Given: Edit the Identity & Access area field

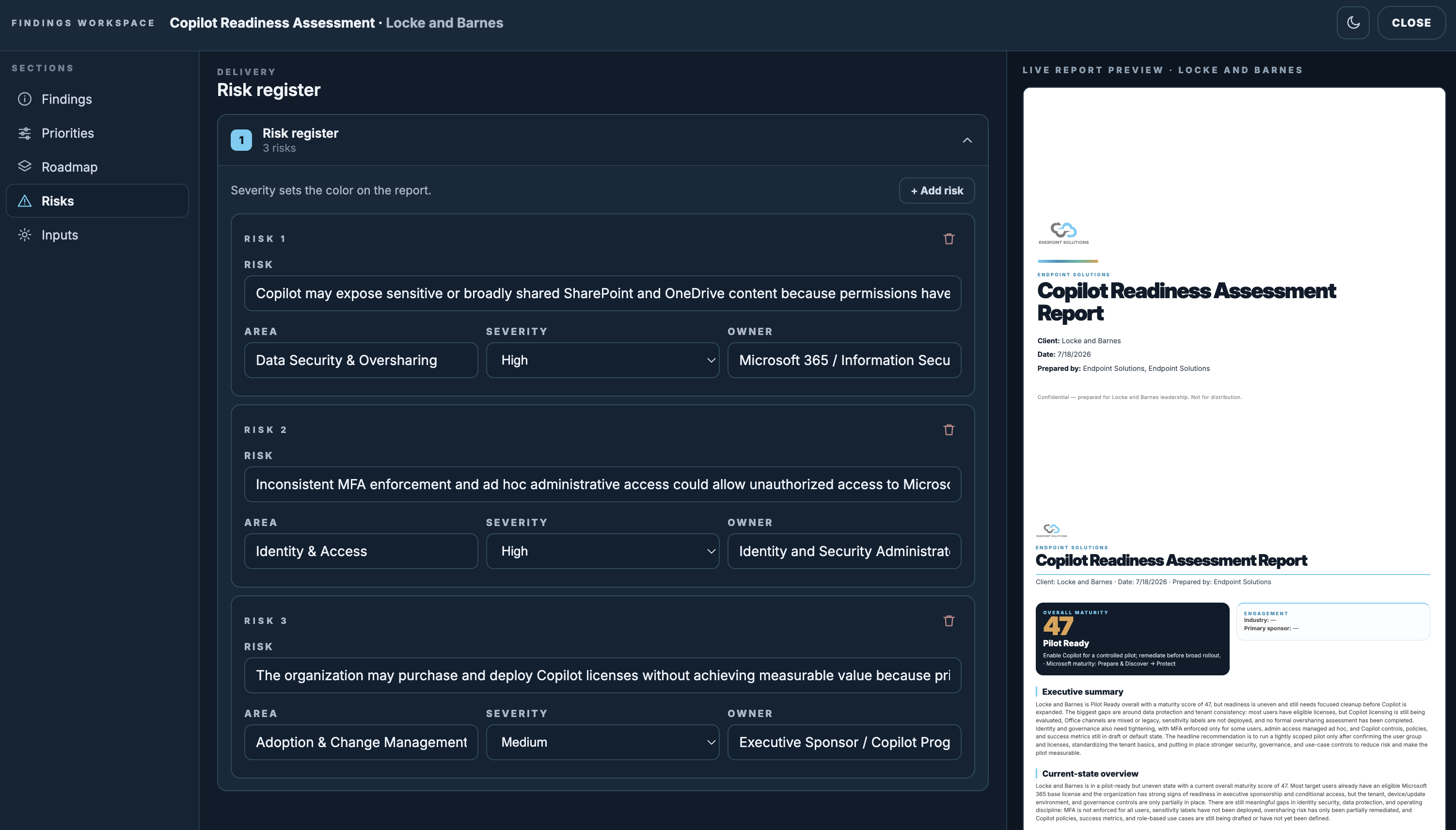Looking at the screenshot, I should [361, 551].
